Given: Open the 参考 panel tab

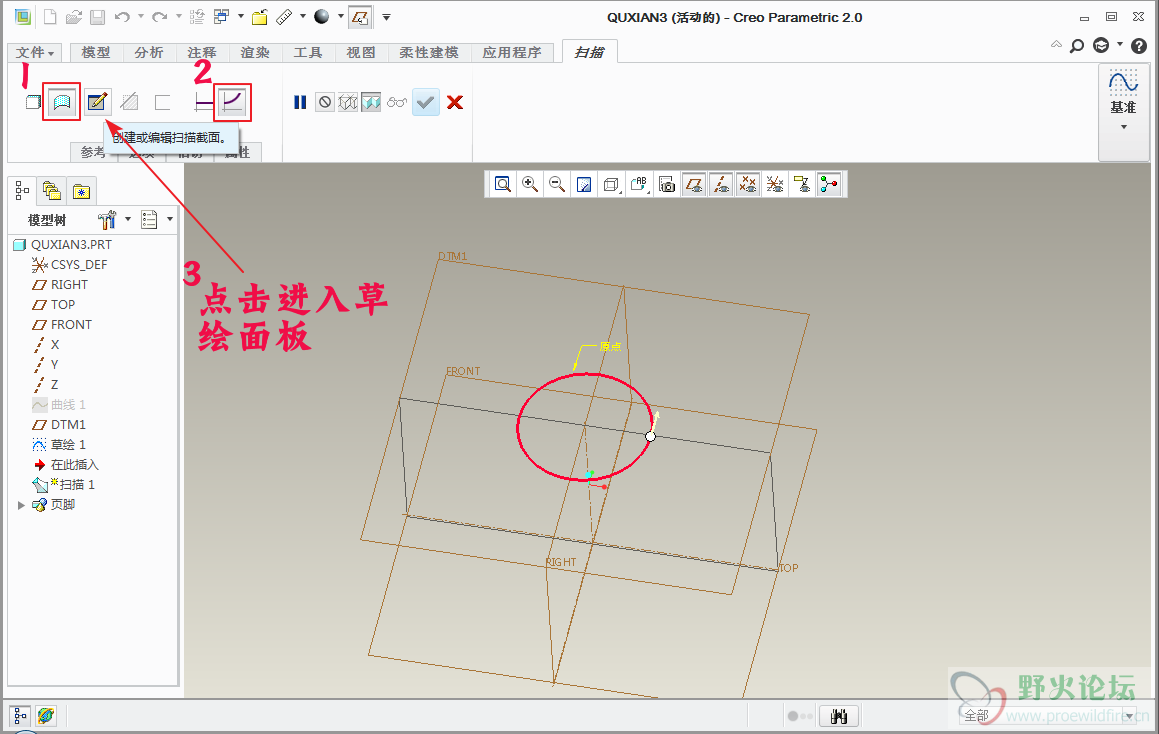Looking at the screenshot, I should tap(93, 152).
